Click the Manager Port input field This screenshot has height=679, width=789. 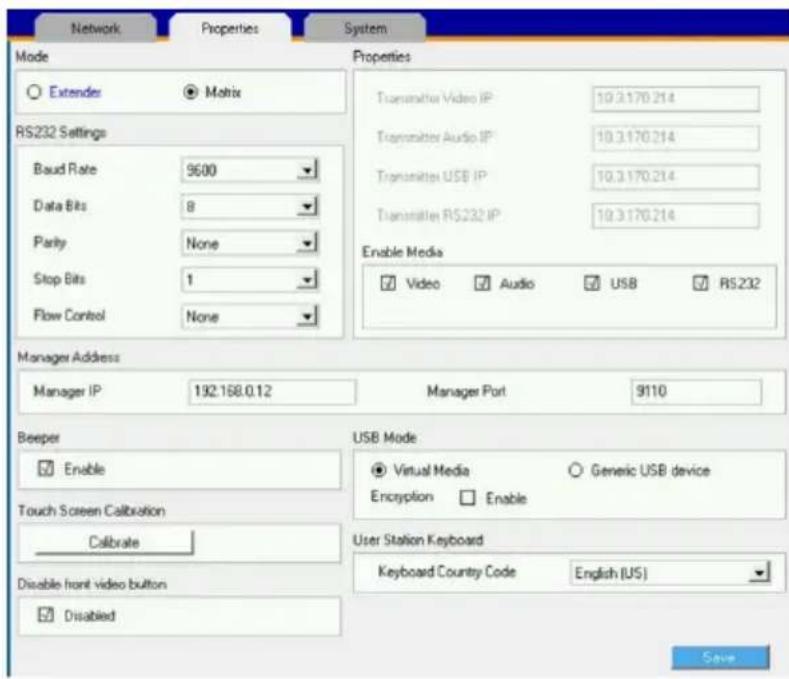[x=696, y=392]
